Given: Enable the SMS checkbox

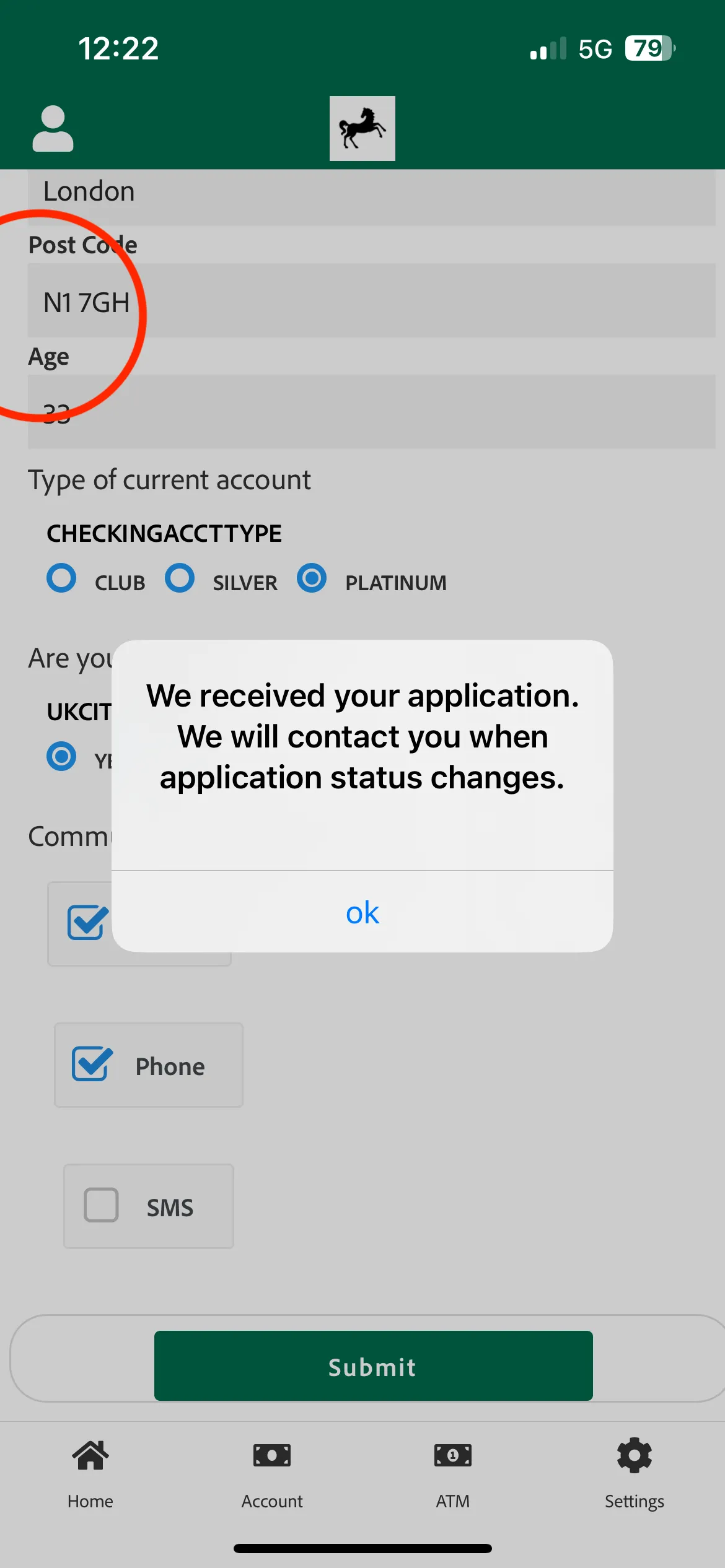Looking at the screenshot, I should pyautogui.click(x=101, y=1204).
